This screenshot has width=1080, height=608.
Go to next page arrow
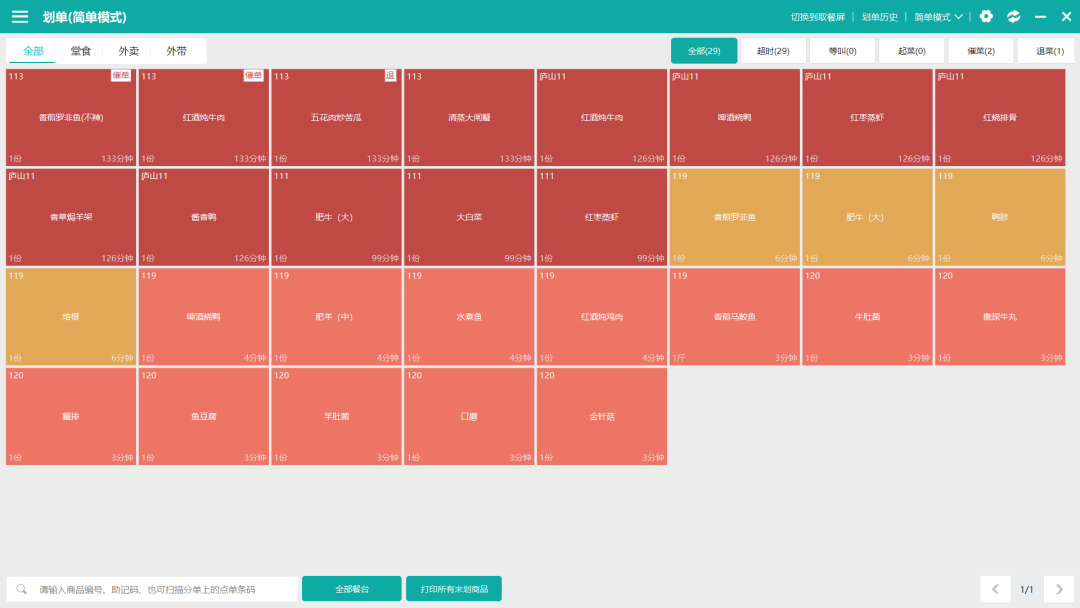[1058, 589]
